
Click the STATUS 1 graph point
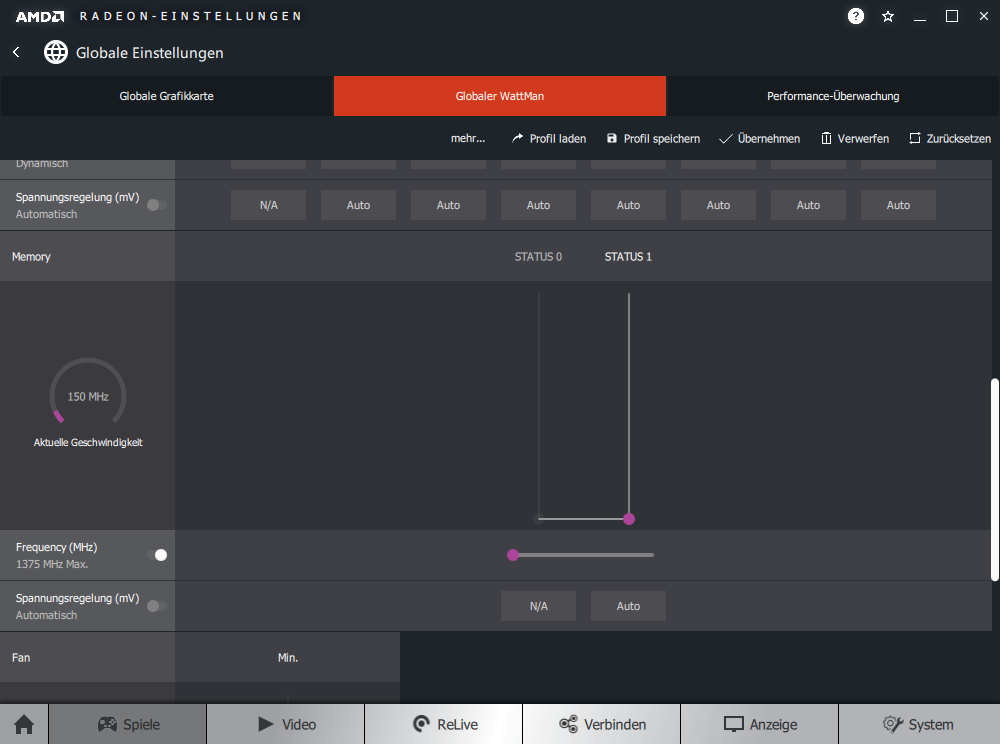coord(629,519)
